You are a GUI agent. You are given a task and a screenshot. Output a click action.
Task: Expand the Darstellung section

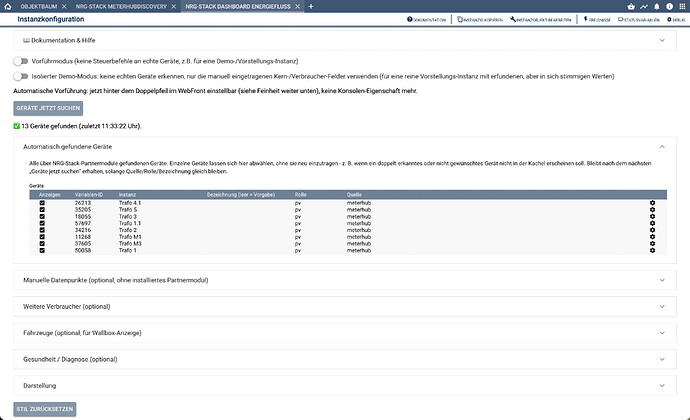click(x=345, y=386)
